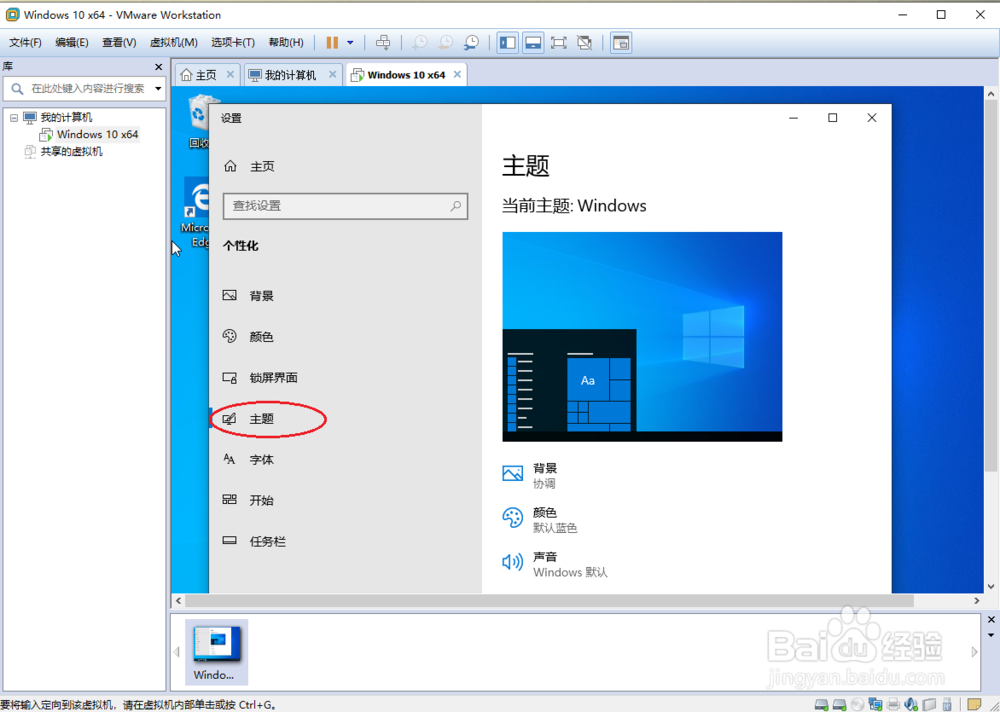Open the thumbnail bar options dropdown
The image size is (1000, 712).
click(x=991, y=635)
